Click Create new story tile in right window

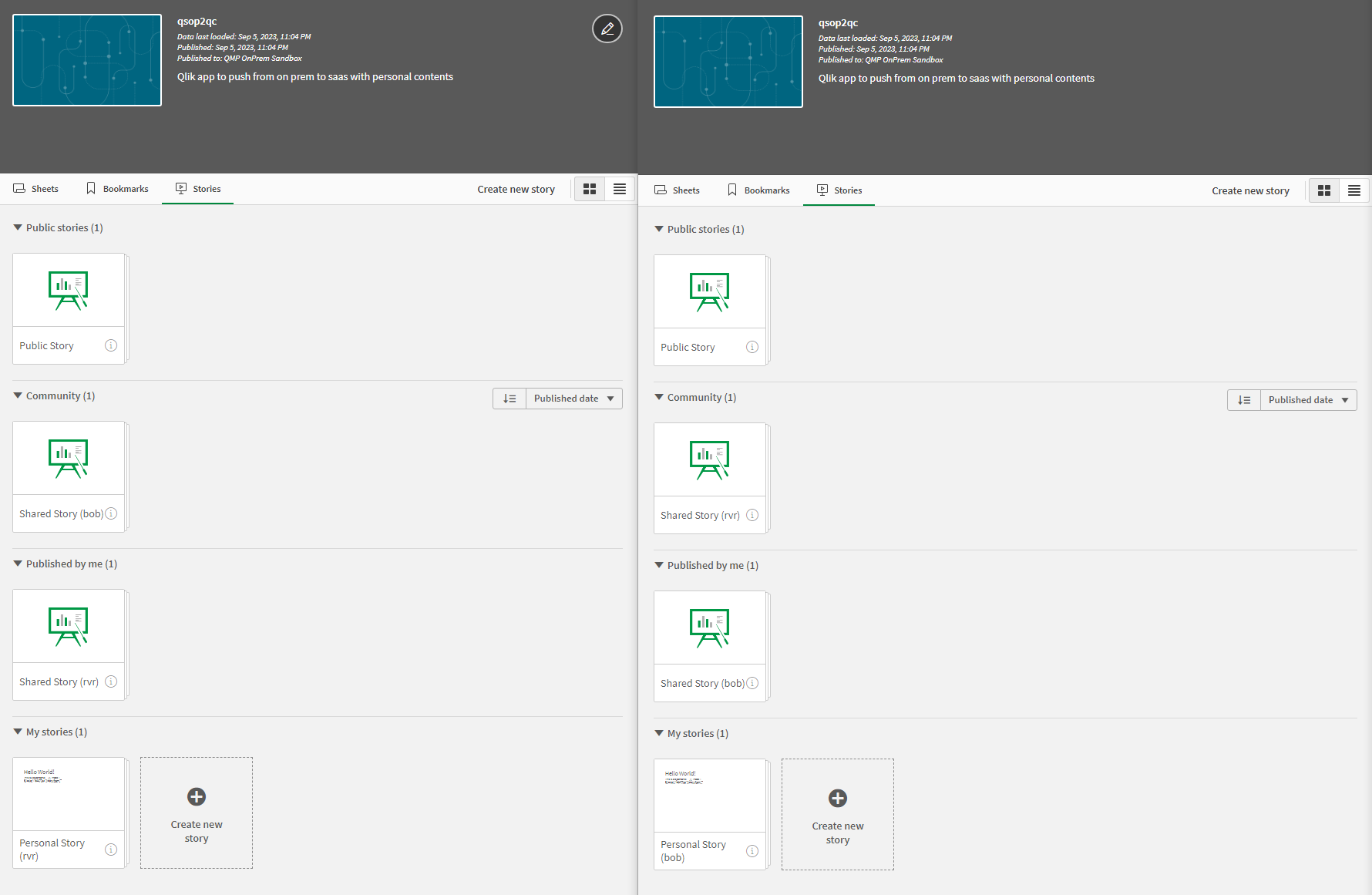[x=838, y=814]
